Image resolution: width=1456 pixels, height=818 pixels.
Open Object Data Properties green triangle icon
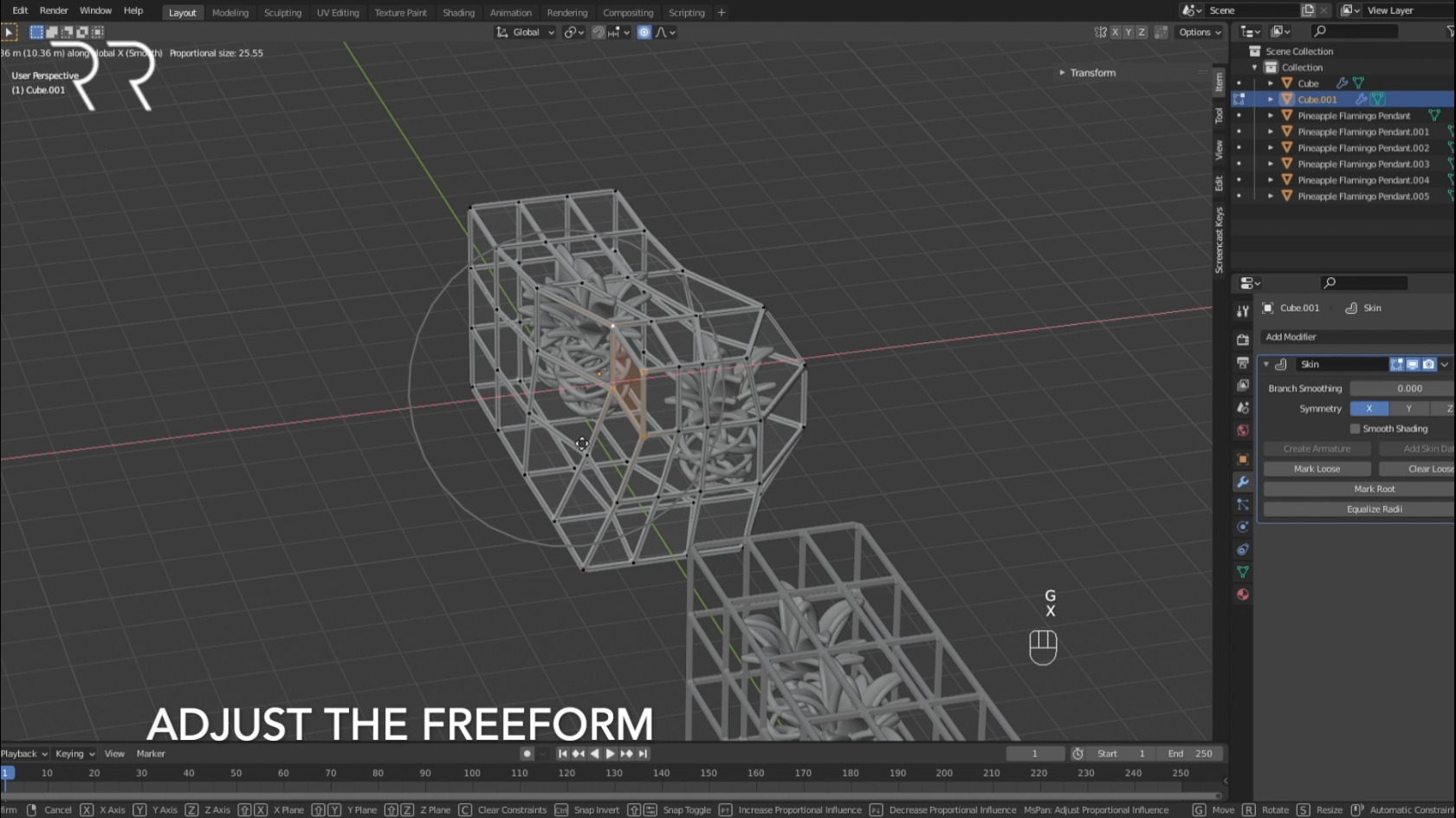point(1242,570)
